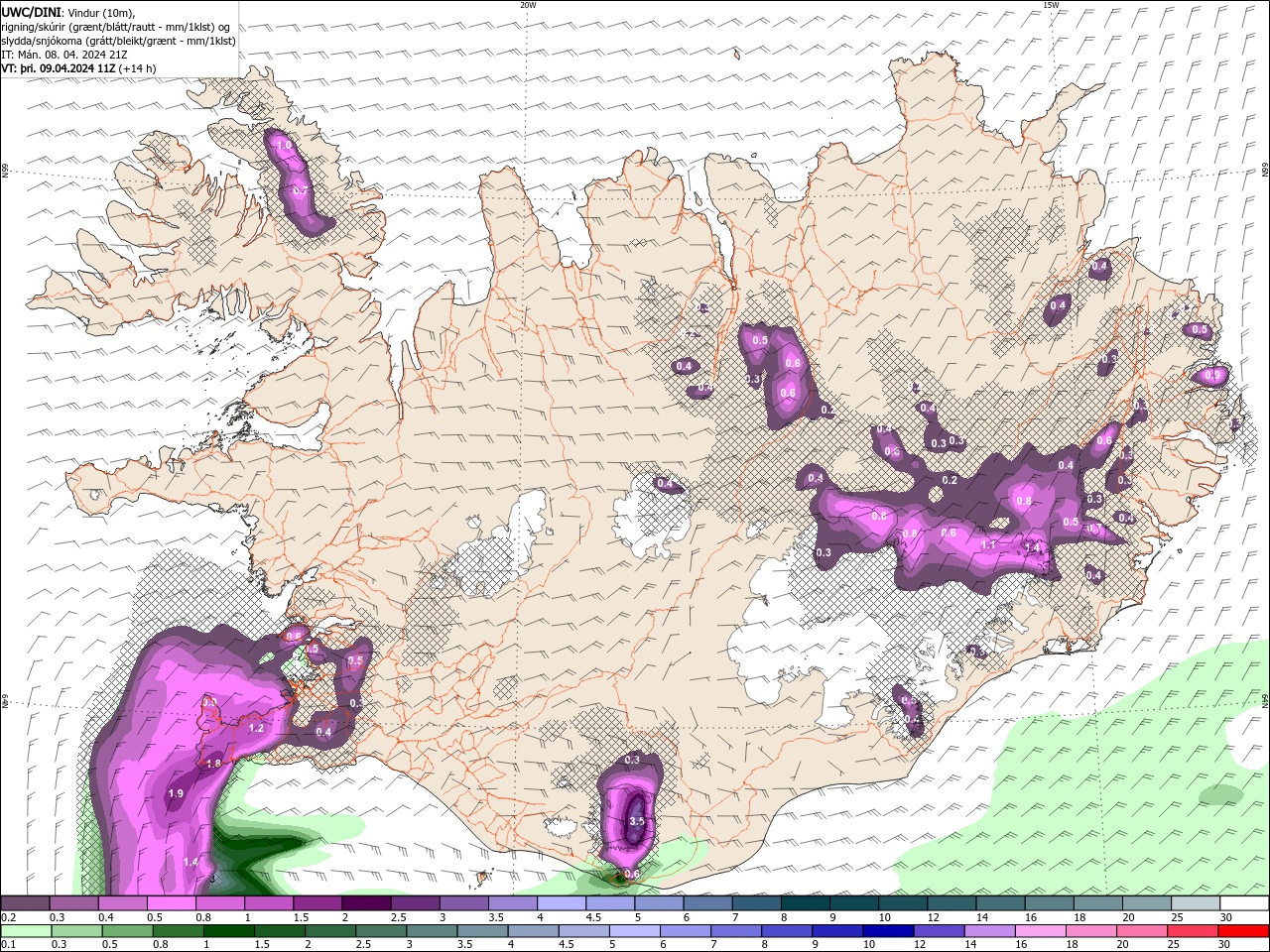Image resolution: width=1270 pixels, height=952 pixels.
Task: Click the dark 2 swatch in the upper legend row
Action: click(x=366, y=903)
